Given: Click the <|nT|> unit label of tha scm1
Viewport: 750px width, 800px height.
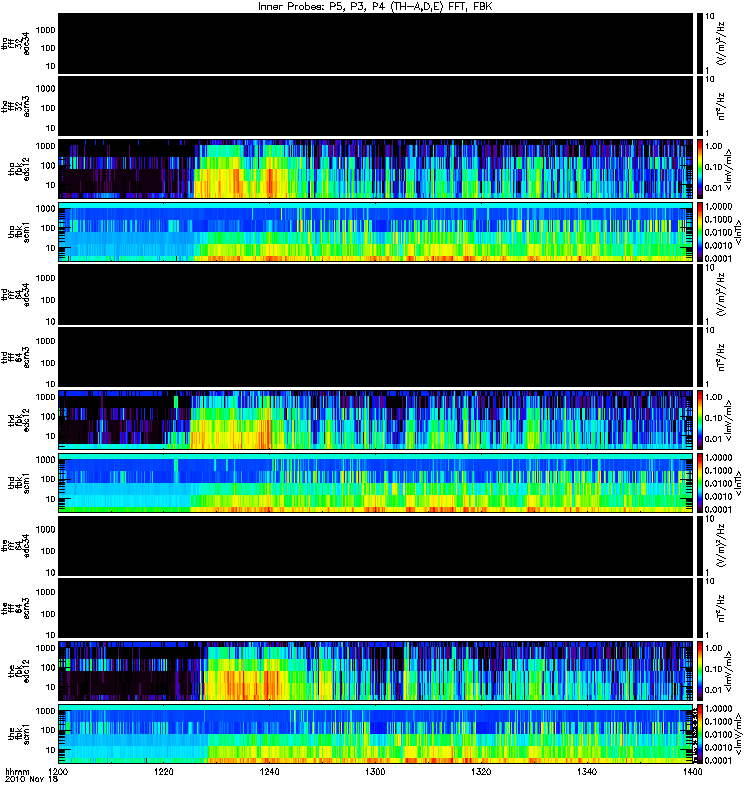Looking at the screenshot, I should click(x=738, y=232).
